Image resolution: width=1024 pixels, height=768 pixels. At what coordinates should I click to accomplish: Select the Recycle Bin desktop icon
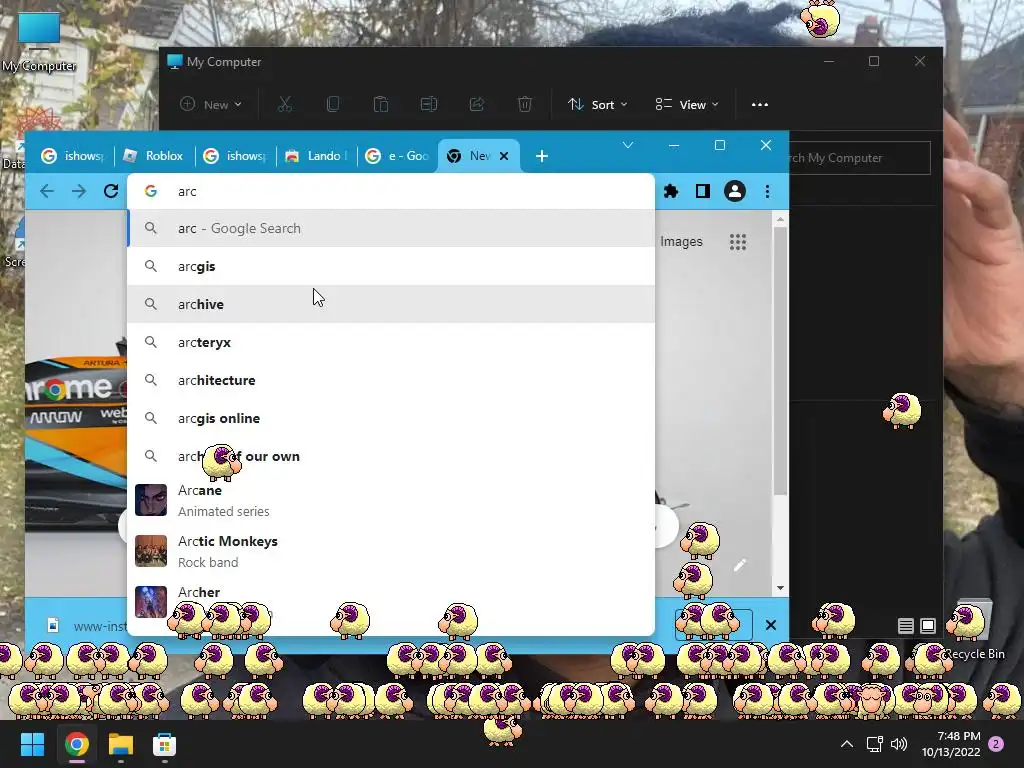click(x=973, y=630)
